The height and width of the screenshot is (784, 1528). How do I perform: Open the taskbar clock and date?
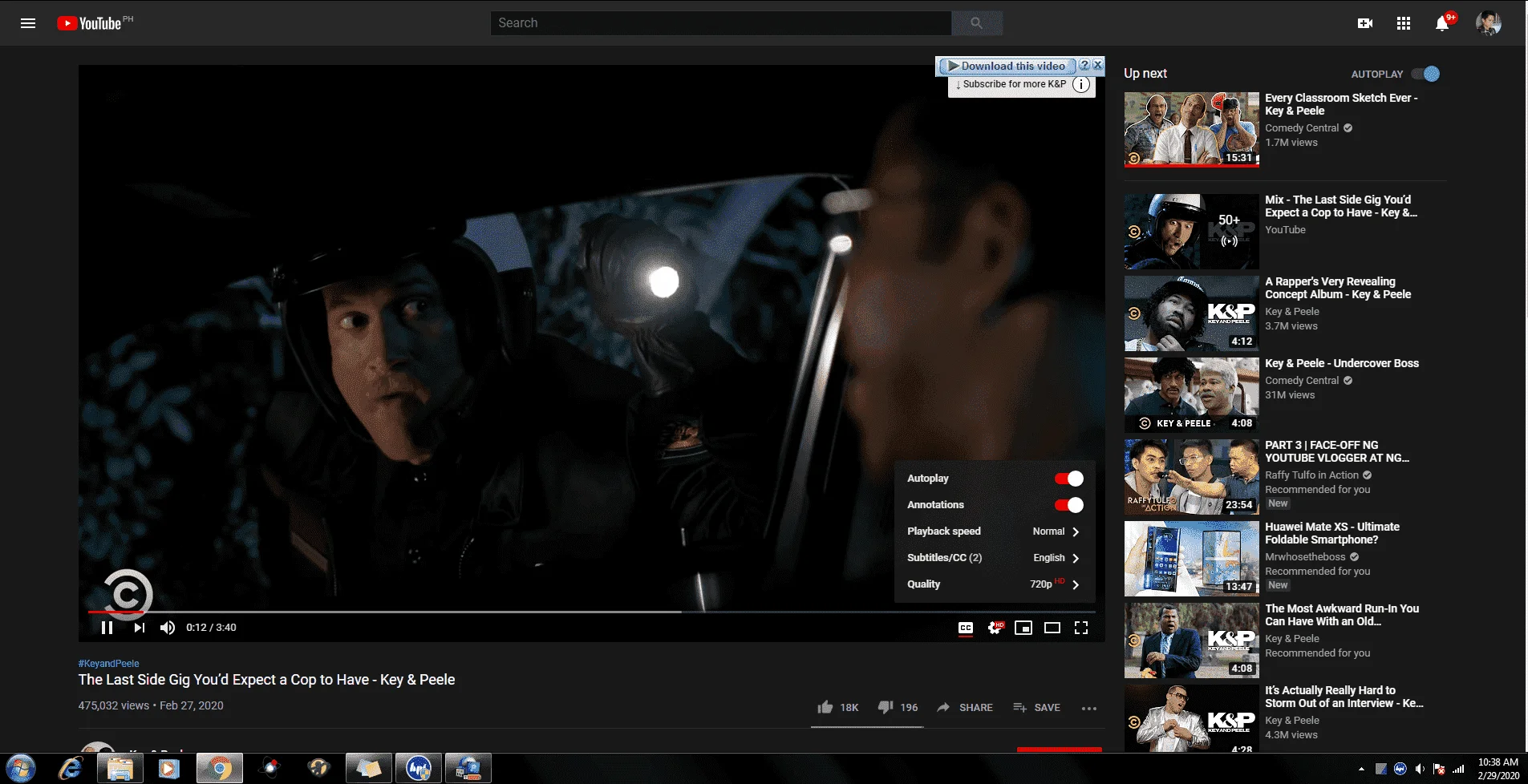pos(1498,769)
